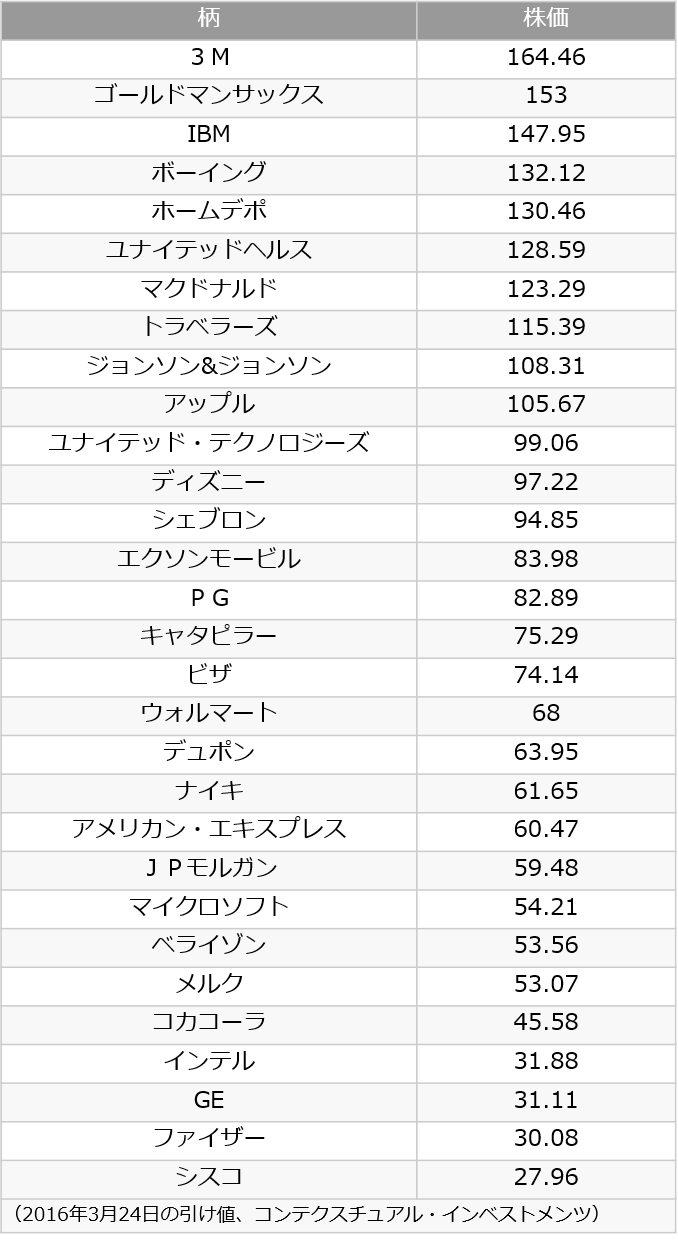Viewport: 678px width, 1240px height.
Task: Click the マクドナルド name cell
Action: pyautogui.click(x=209, y=290)
